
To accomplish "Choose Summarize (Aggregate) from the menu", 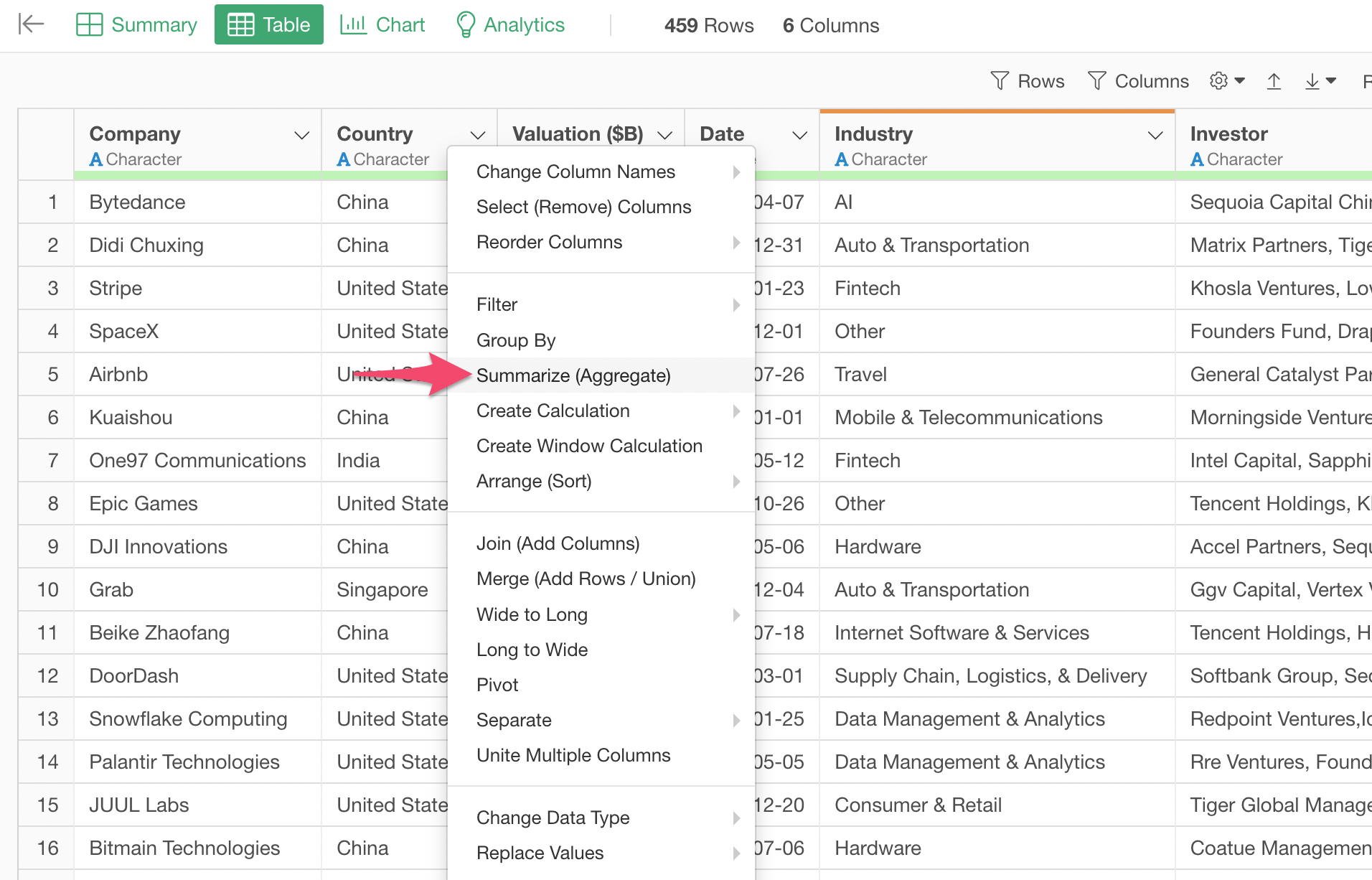I will (x=573, y=375).
